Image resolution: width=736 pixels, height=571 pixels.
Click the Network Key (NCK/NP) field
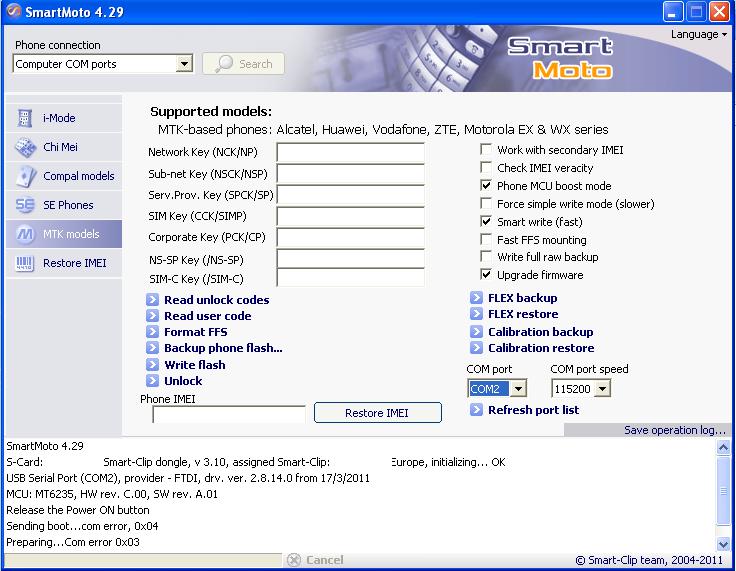[x=351, y=152]
